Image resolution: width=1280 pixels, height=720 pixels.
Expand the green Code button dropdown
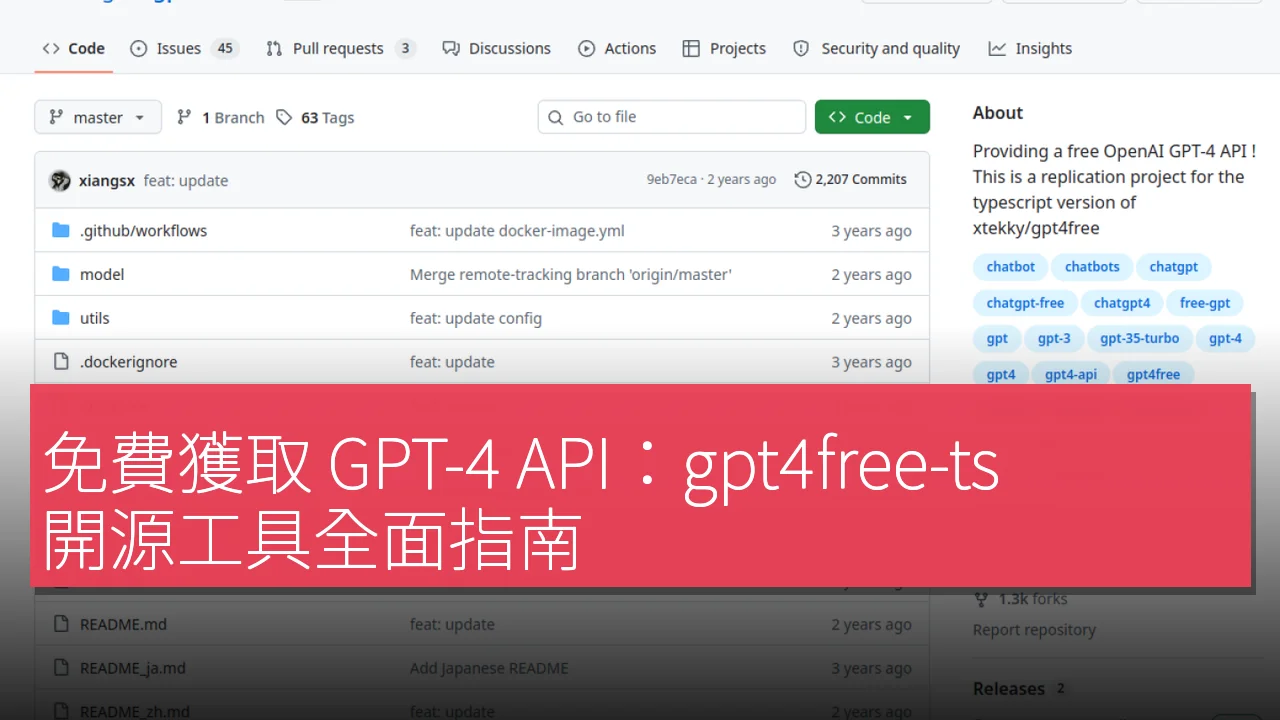tap(872, 117)
